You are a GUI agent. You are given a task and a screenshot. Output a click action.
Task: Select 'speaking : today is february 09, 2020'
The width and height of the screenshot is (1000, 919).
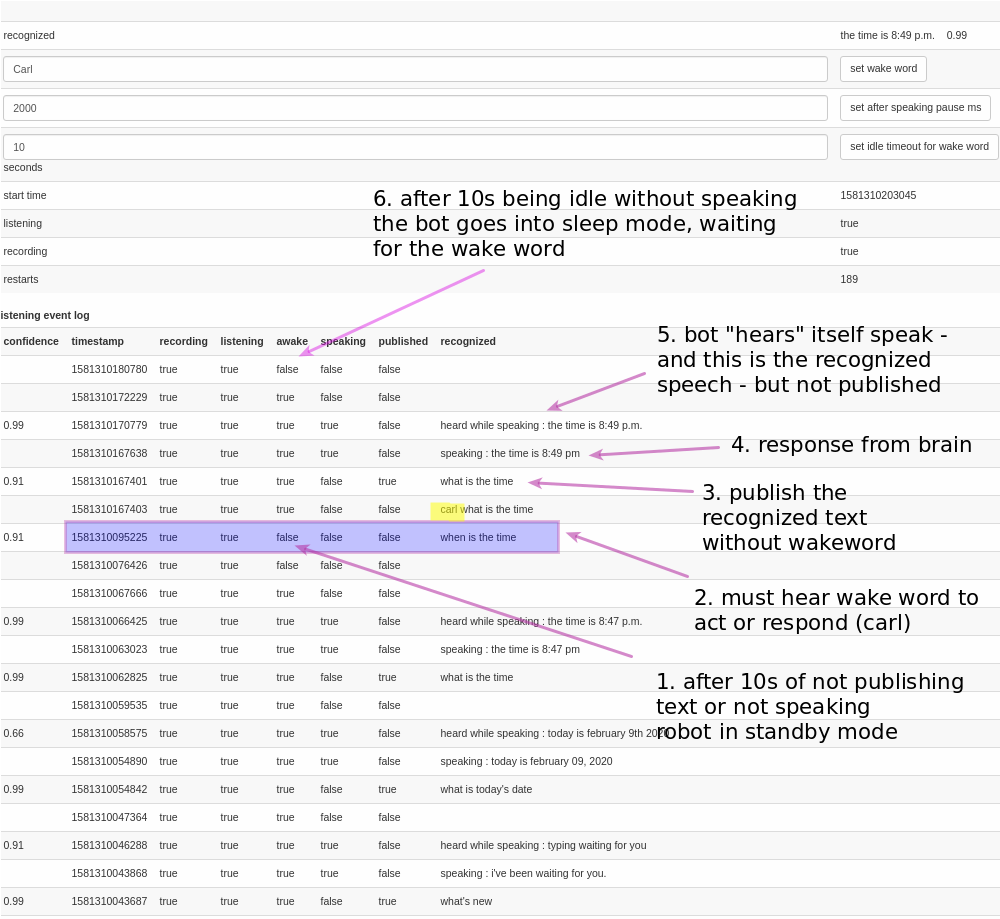[526, 761]
